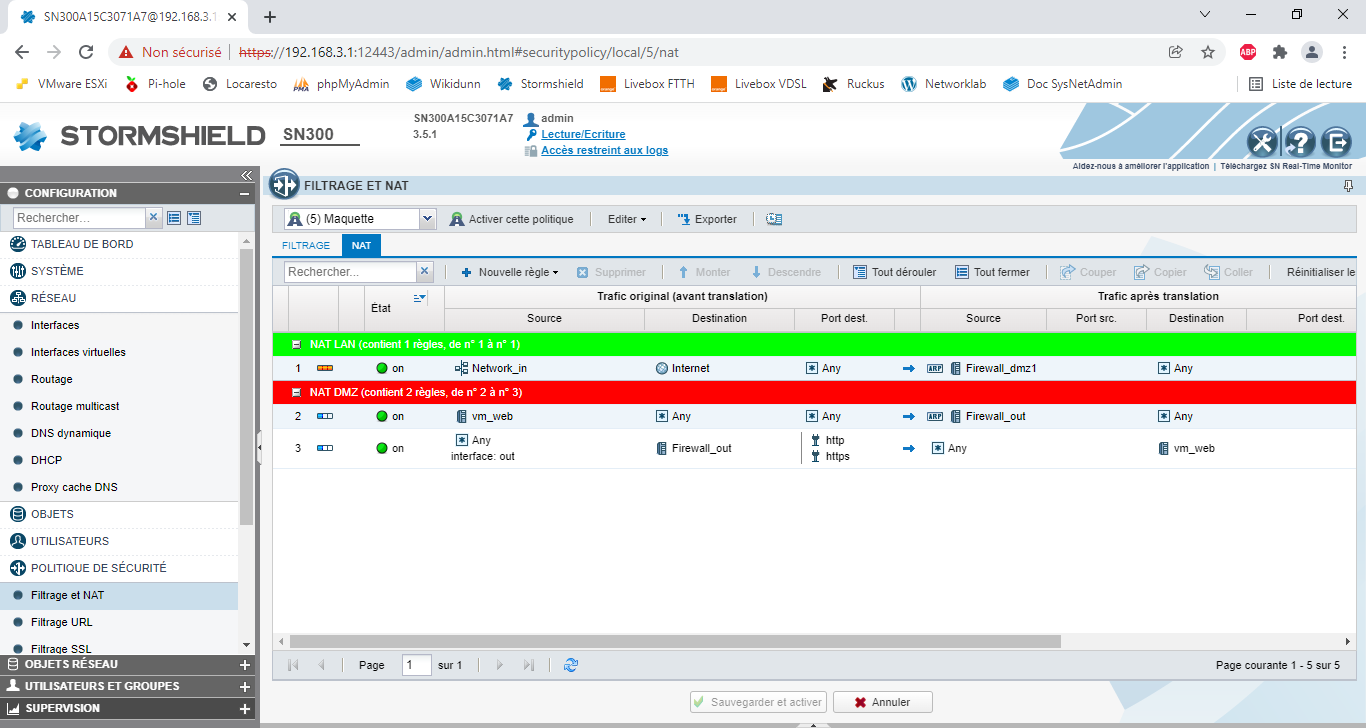Click rule 2 action icon
Image resolution: width=1366 pixels, height=728 pixels.
(325, 416)
